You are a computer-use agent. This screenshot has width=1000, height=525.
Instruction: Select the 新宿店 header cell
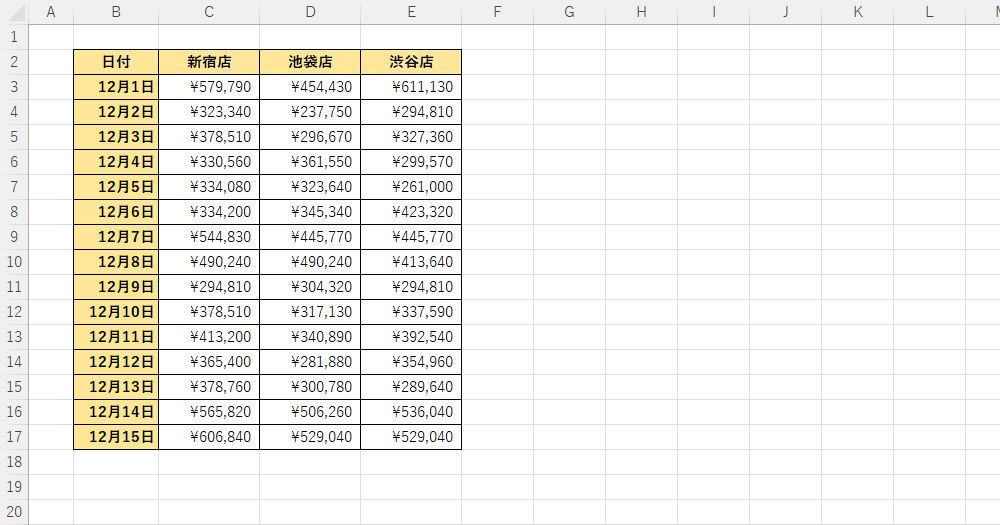(209, 62)
